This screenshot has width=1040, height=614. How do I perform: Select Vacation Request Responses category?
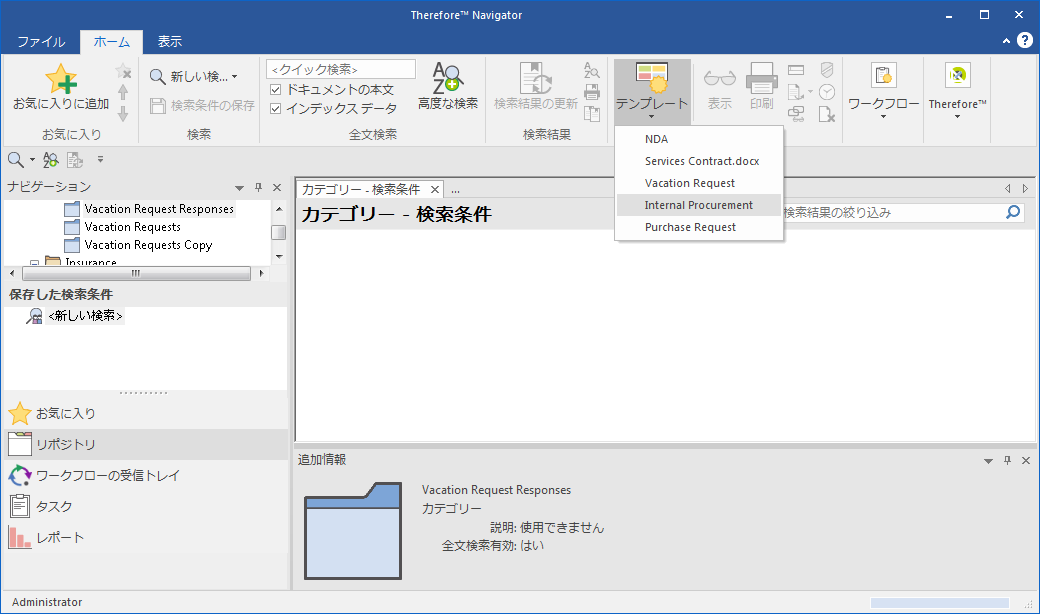[x=159, y=209]
